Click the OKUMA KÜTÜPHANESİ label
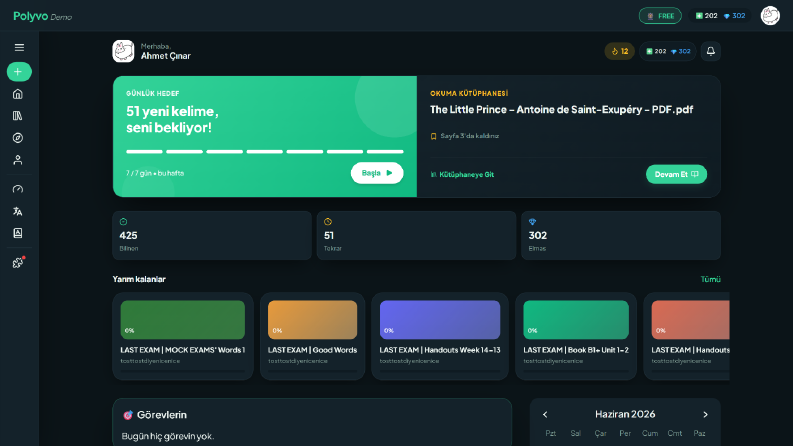The image size is (793, 446). (469, 94)
